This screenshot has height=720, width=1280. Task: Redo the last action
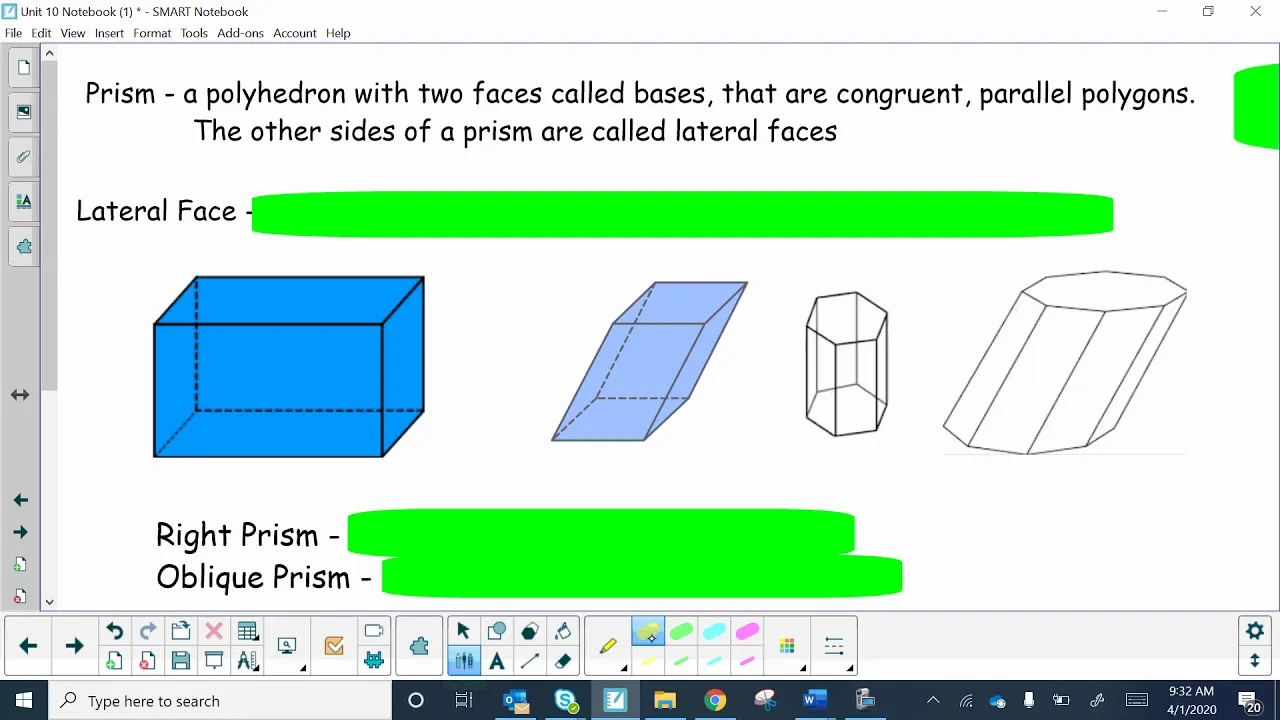tap(147, 631)
